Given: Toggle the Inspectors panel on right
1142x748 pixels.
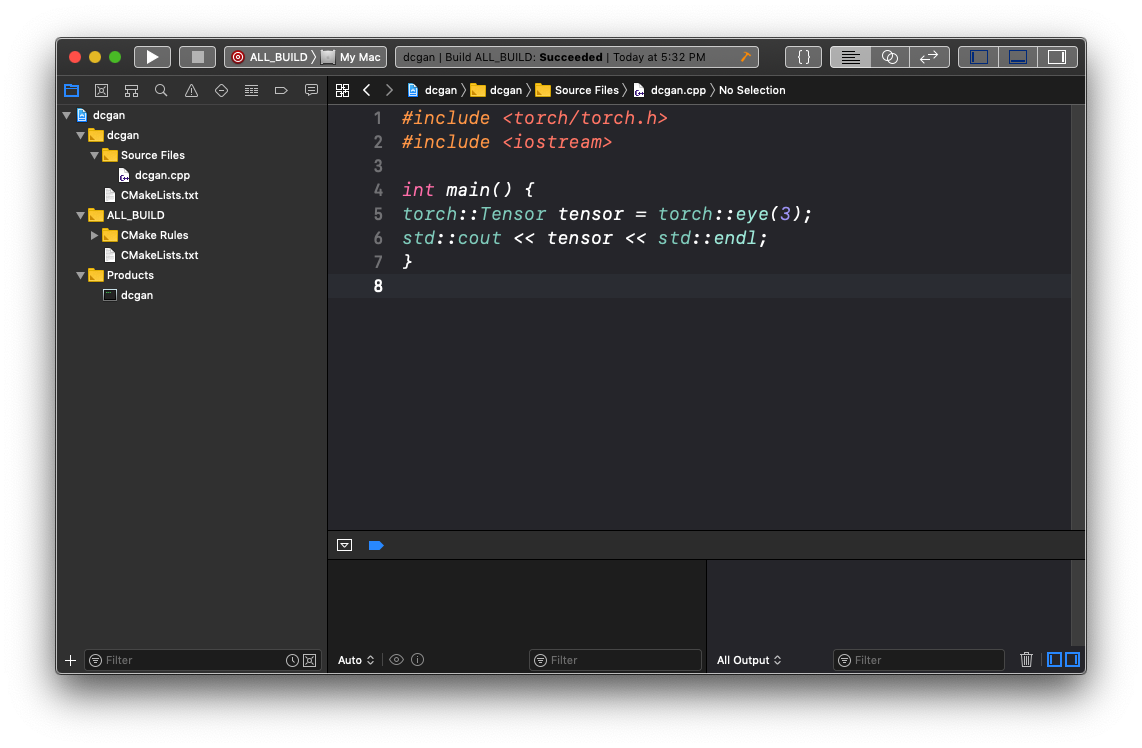Looking at the screenshot, I should 1057,57.
